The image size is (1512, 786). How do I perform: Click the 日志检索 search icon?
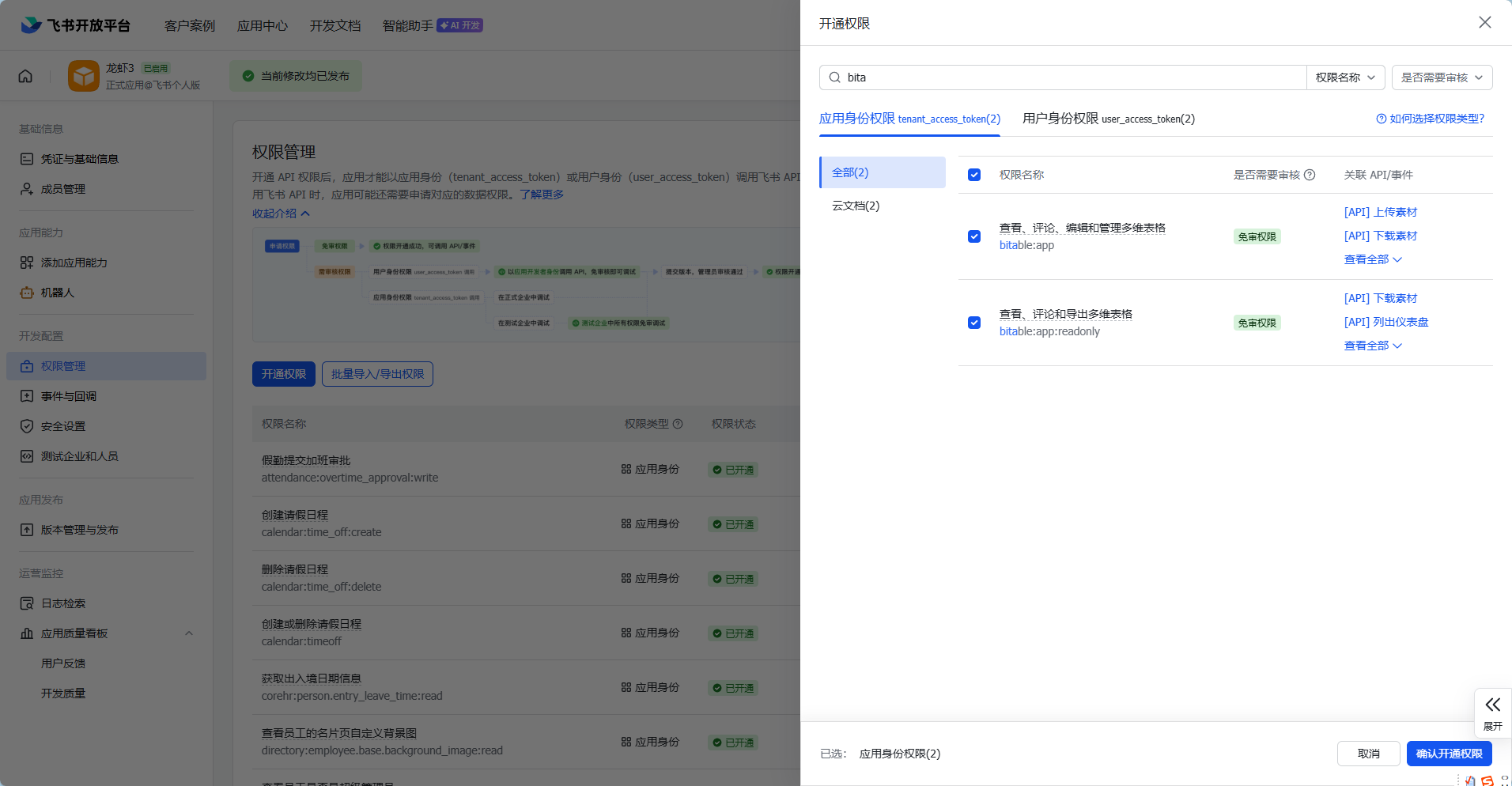(27, 603)
